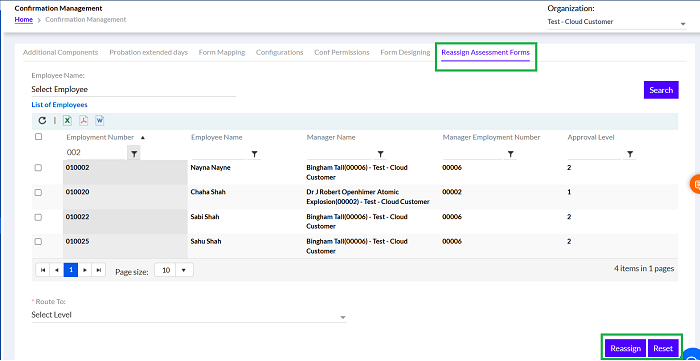The width and height of the screenshot is (700, 361).
Task: Check the select-all header checkbox
Action: [x=38, y=137]
